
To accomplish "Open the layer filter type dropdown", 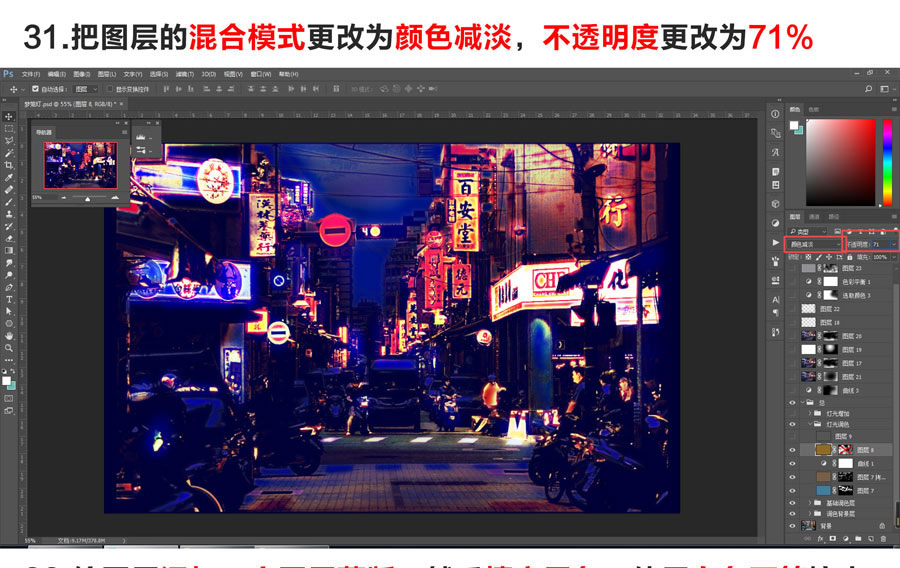I will point(808,231).
